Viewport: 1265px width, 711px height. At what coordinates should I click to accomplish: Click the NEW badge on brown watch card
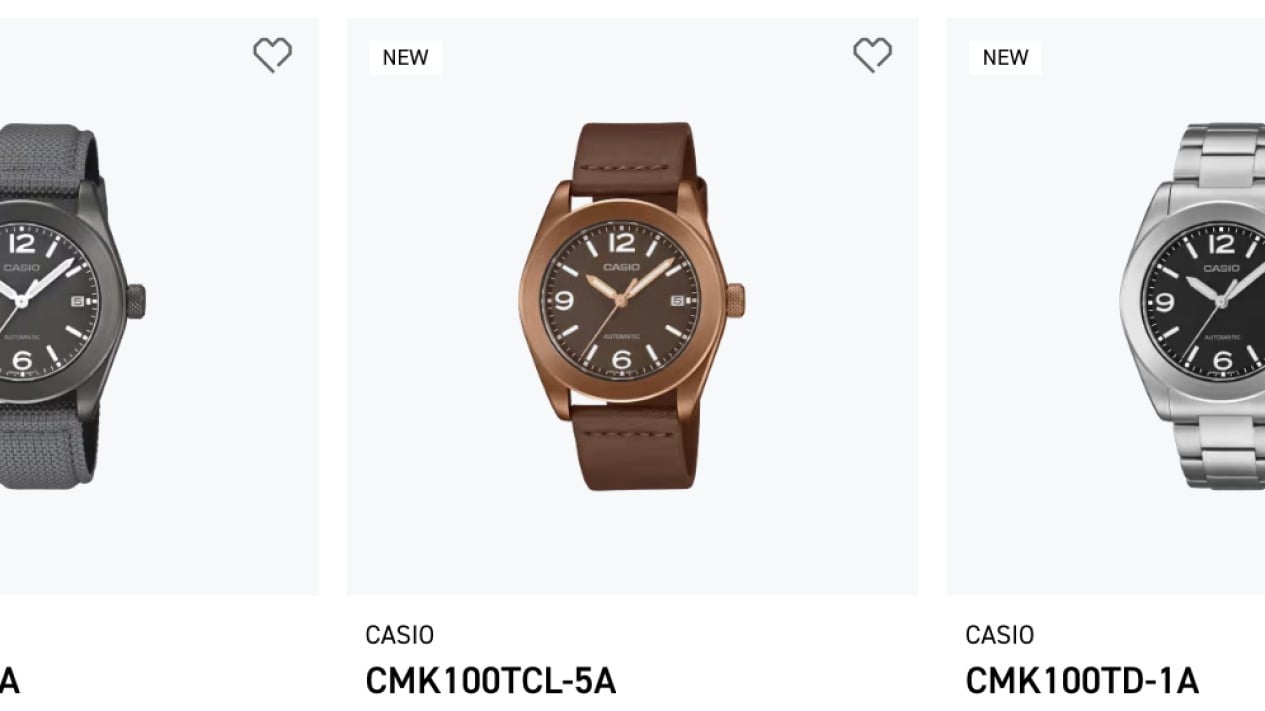point(405,58)
